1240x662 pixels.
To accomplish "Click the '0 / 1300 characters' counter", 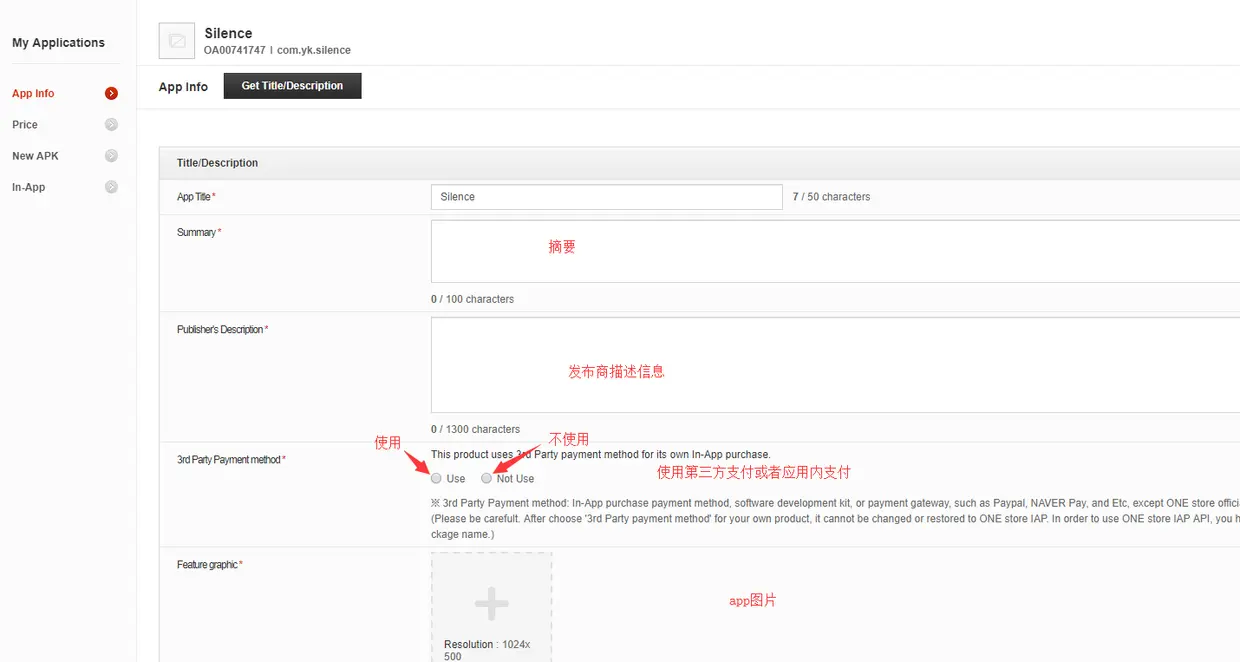I will 475,429.
